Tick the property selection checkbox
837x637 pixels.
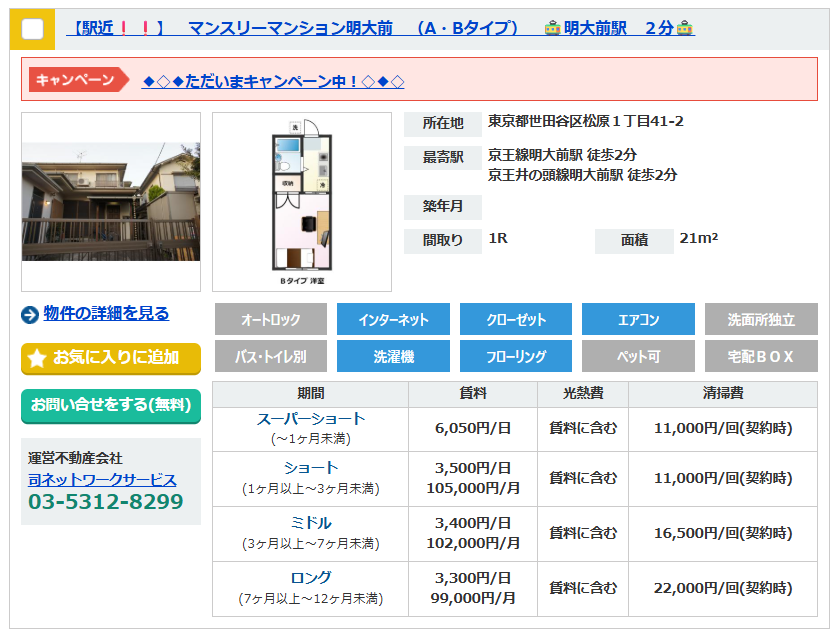point(33,29)
